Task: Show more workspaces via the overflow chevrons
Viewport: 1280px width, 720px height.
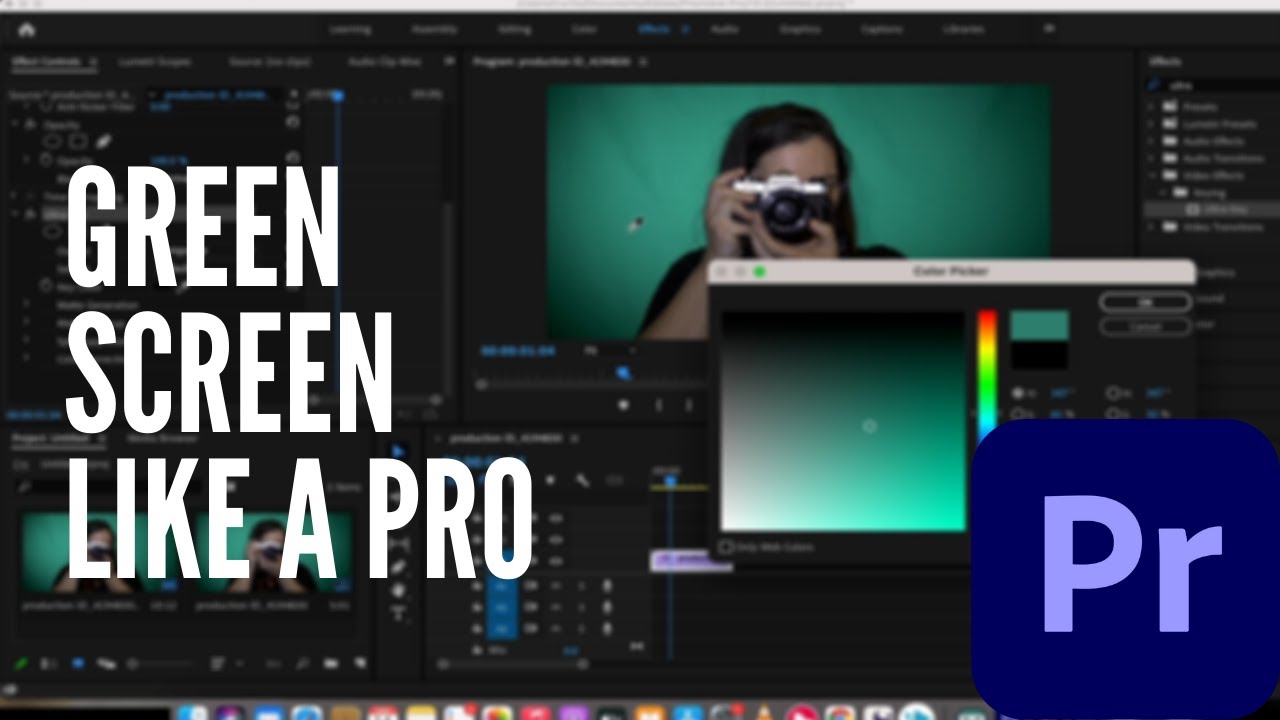Action: tap(1049, 29)
